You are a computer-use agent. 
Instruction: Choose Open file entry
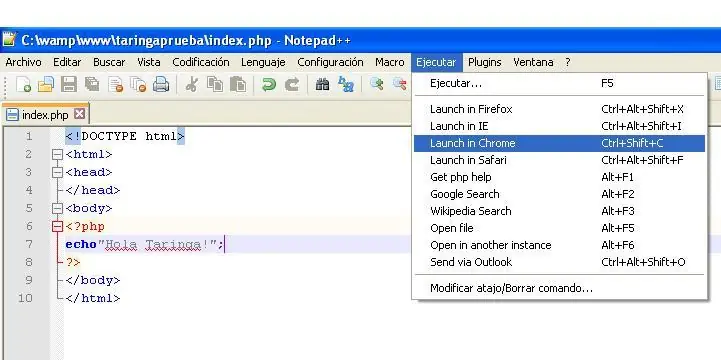(x=559, y=229)
